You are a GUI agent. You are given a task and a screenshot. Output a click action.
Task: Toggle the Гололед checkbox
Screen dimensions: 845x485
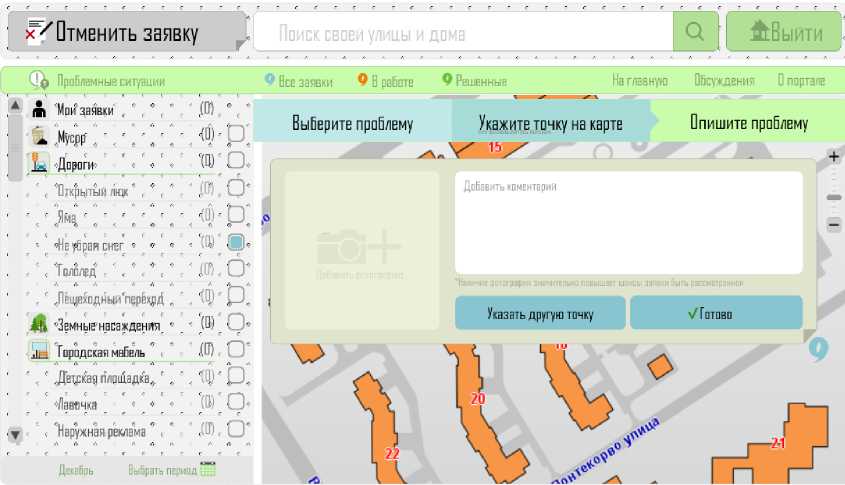[x=236, y=268]
